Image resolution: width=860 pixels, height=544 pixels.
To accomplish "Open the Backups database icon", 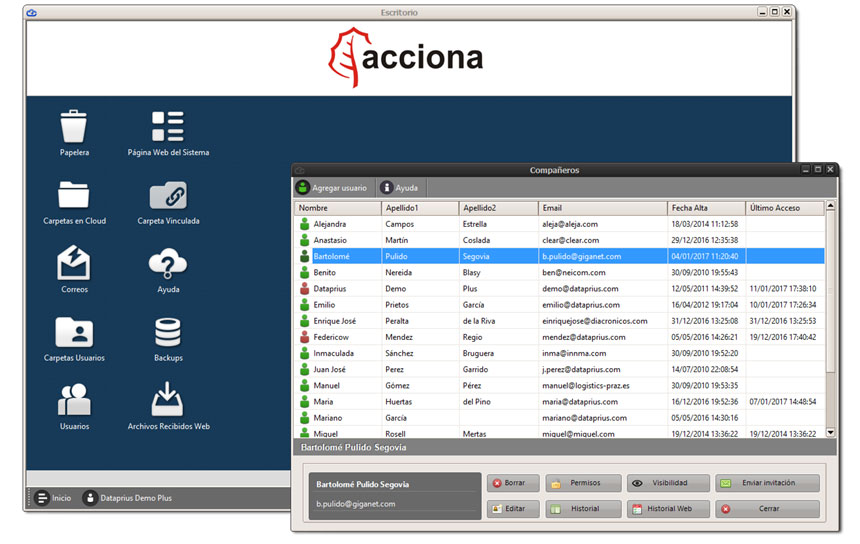I will click(168, 332).
